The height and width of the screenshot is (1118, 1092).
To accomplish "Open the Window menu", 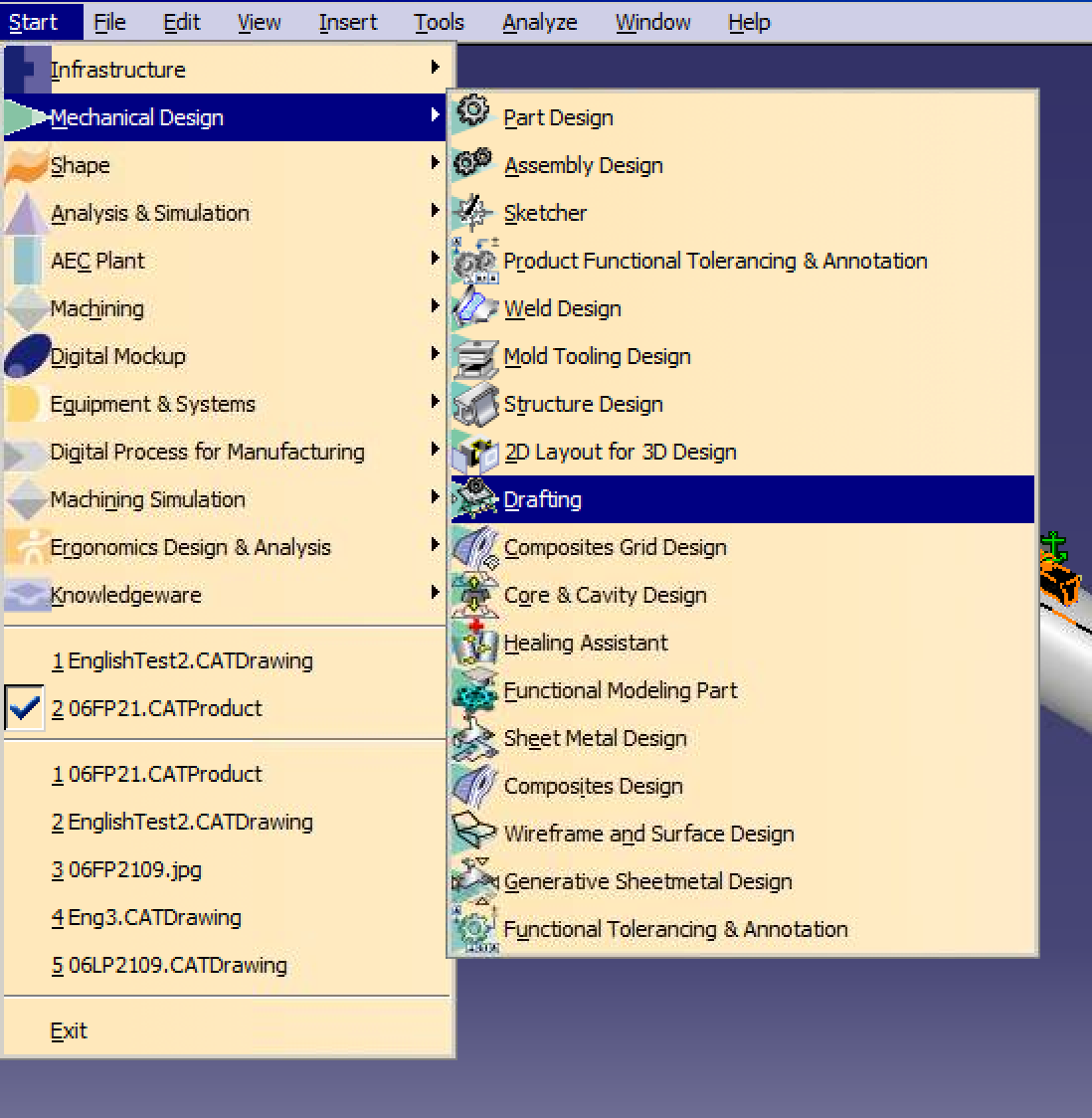I will (x=651, y=21).
